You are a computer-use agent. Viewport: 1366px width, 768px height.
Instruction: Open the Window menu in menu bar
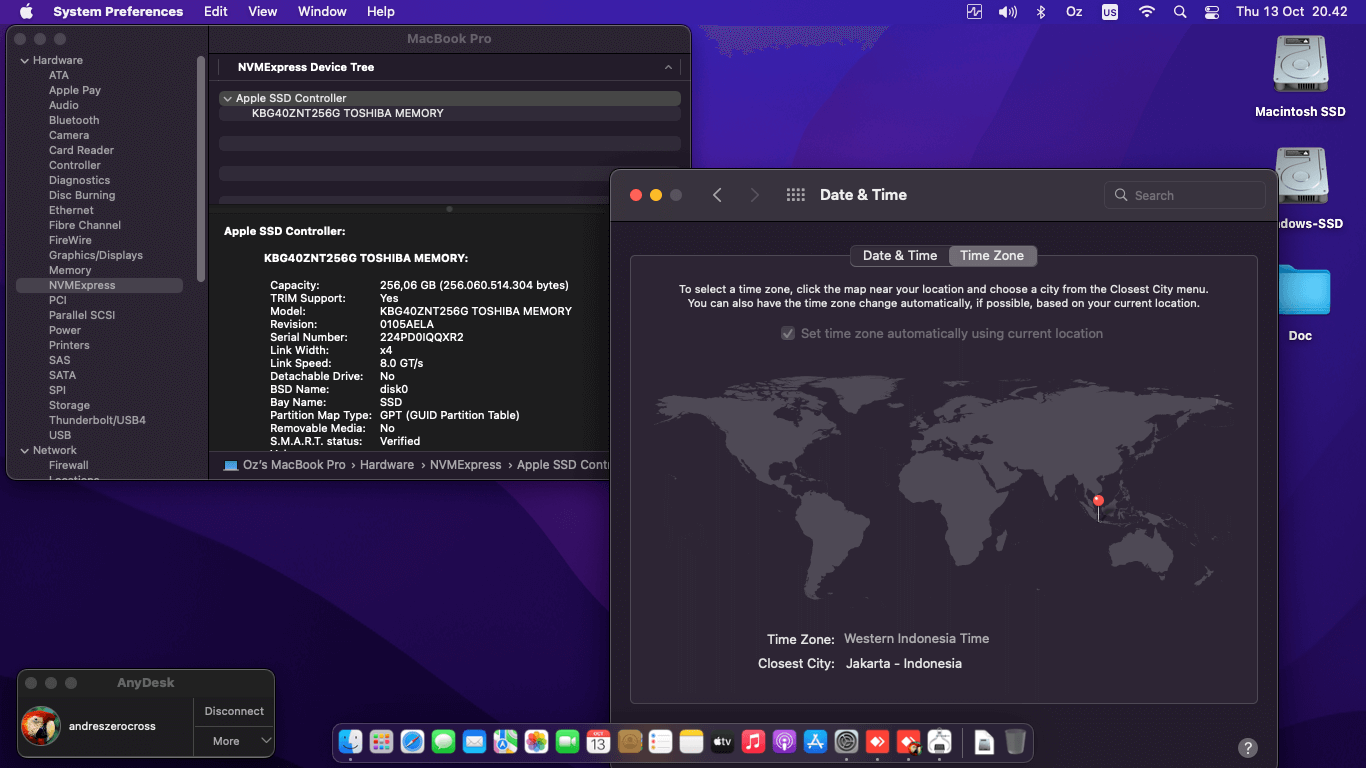pos(322,12)
